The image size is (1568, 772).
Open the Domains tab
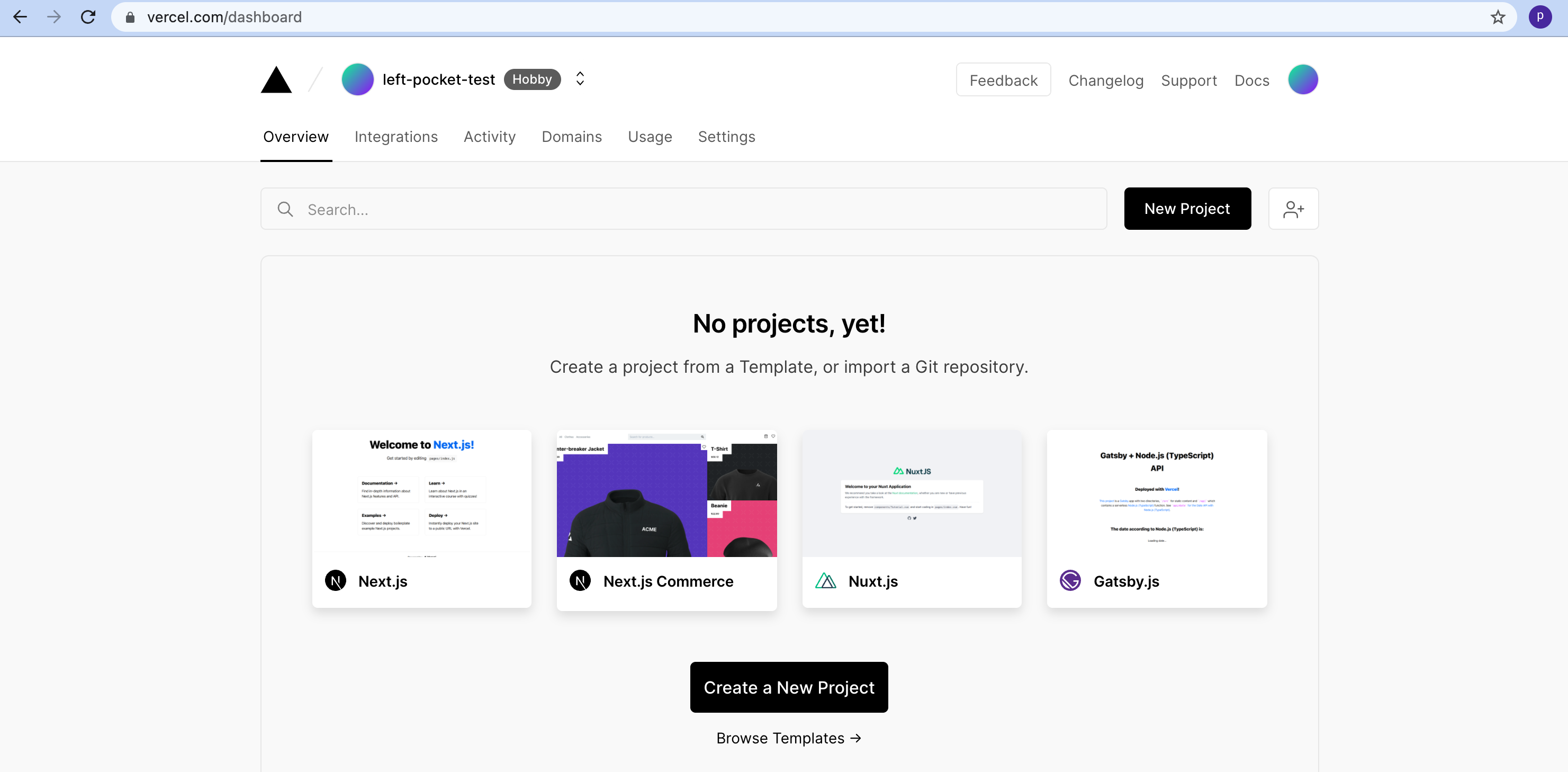coord(571,137)
